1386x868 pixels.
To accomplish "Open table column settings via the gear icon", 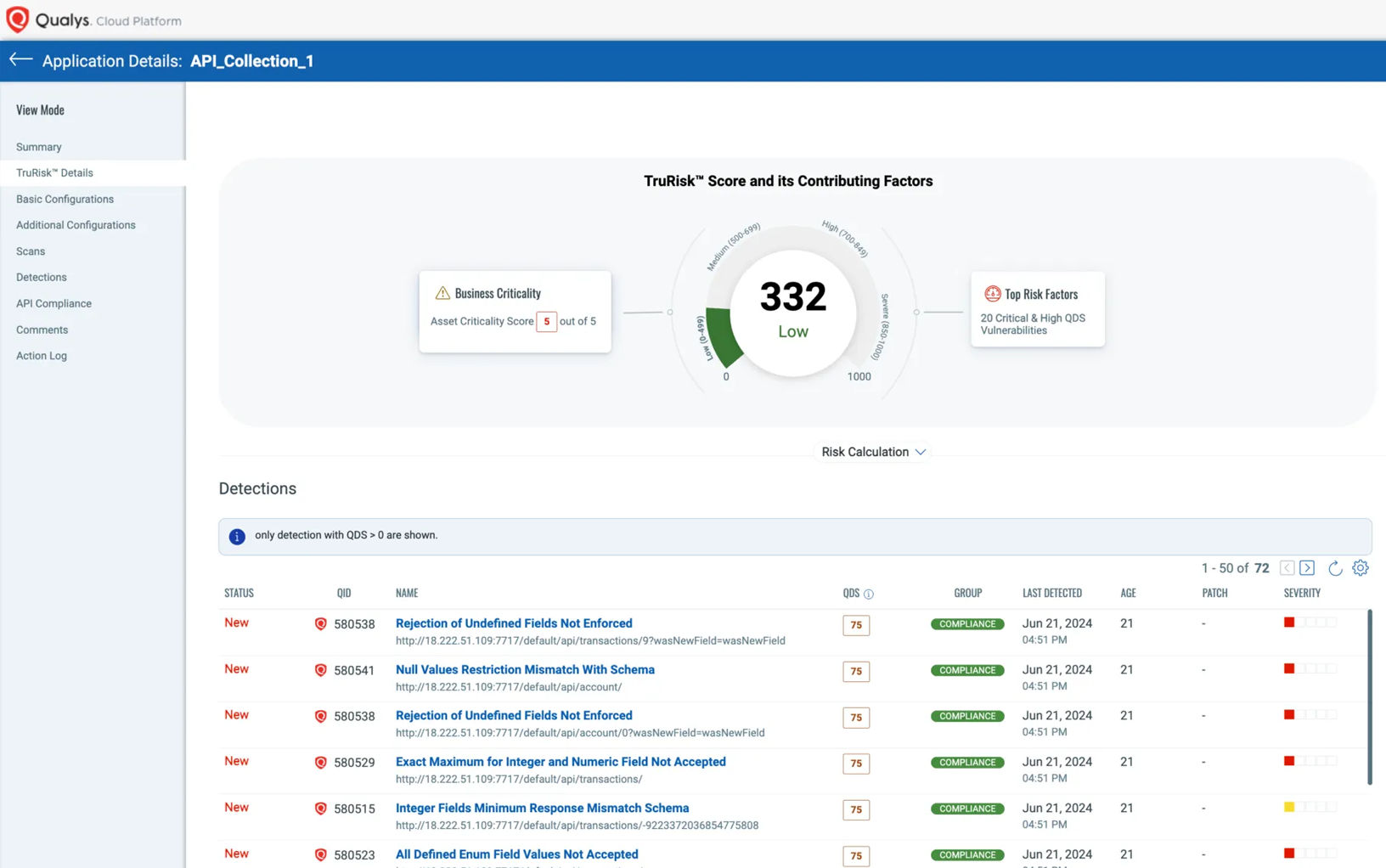I will pos(1360,567).
